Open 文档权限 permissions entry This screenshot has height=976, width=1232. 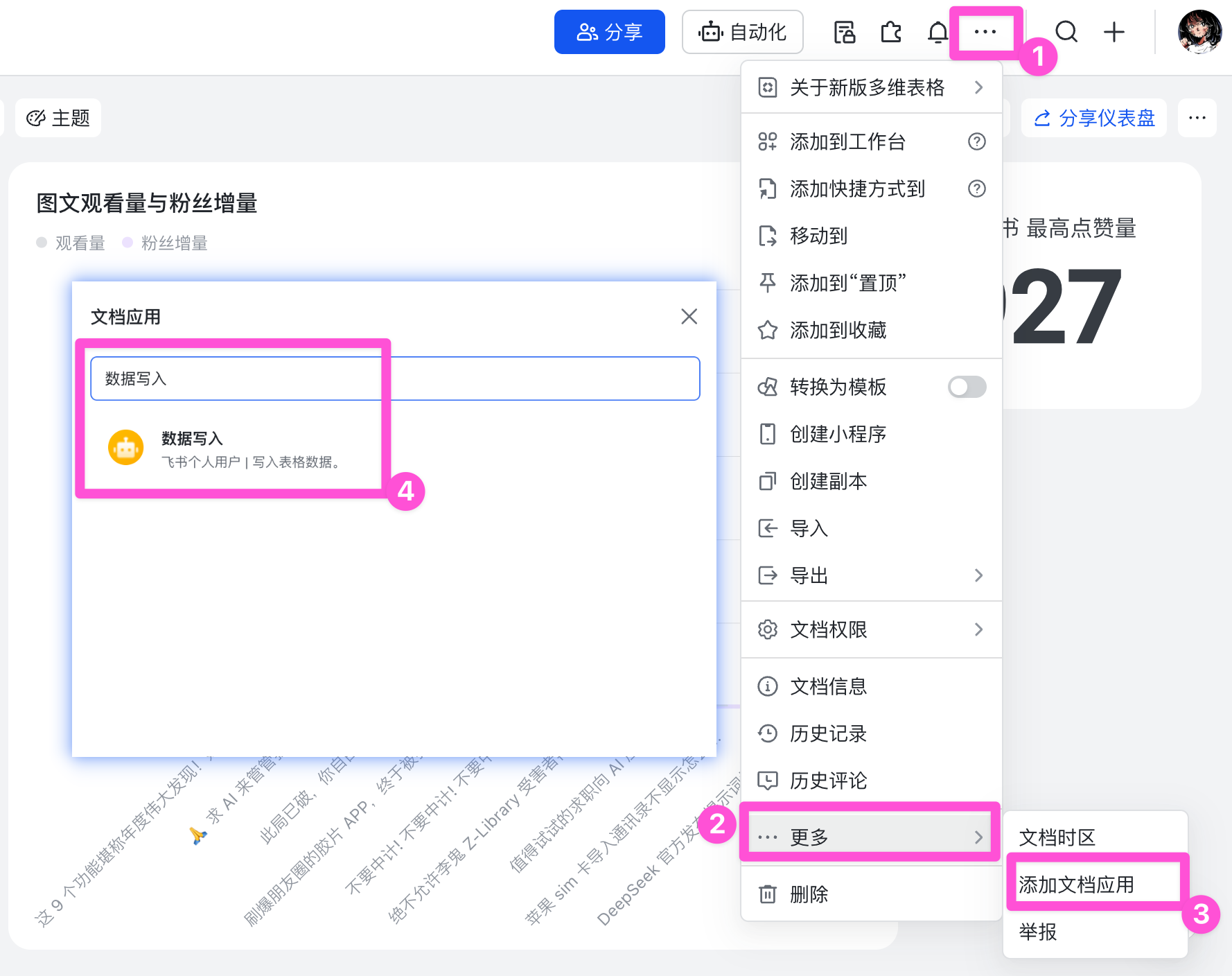point(872,629)
